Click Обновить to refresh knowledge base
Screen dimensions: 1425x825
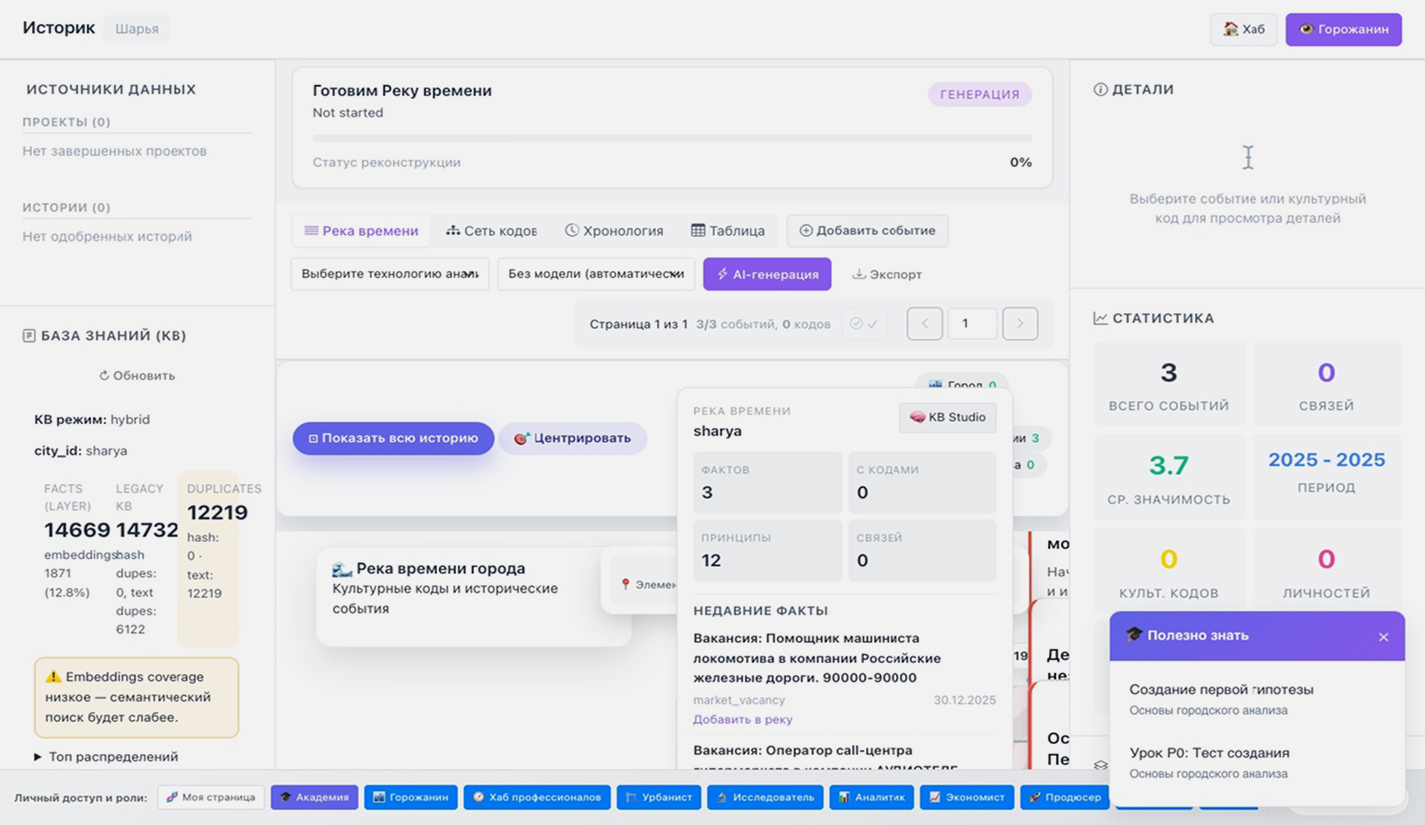137,376
